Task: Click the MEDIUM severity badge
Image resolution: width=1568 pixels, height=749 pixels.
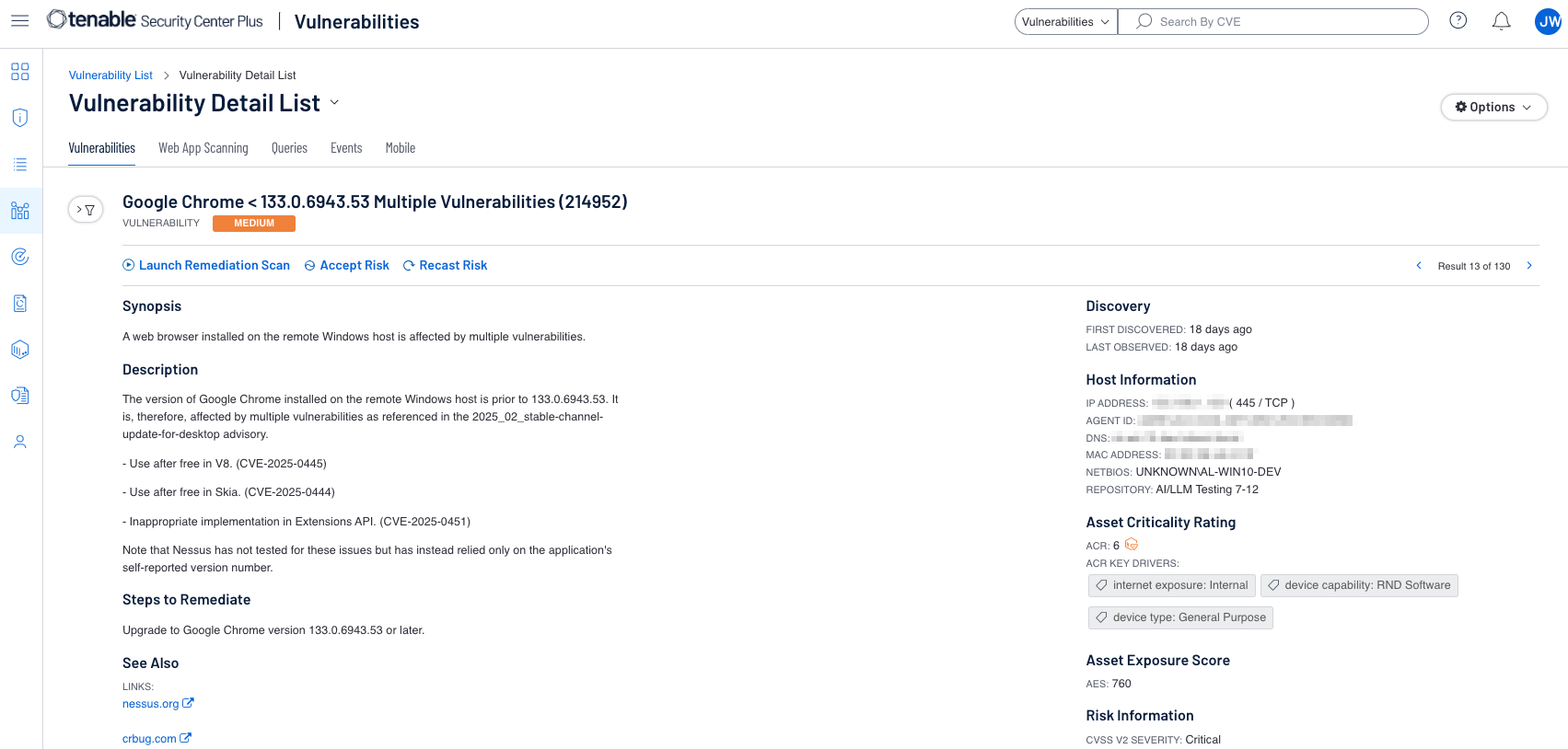Action: point(254,224)
